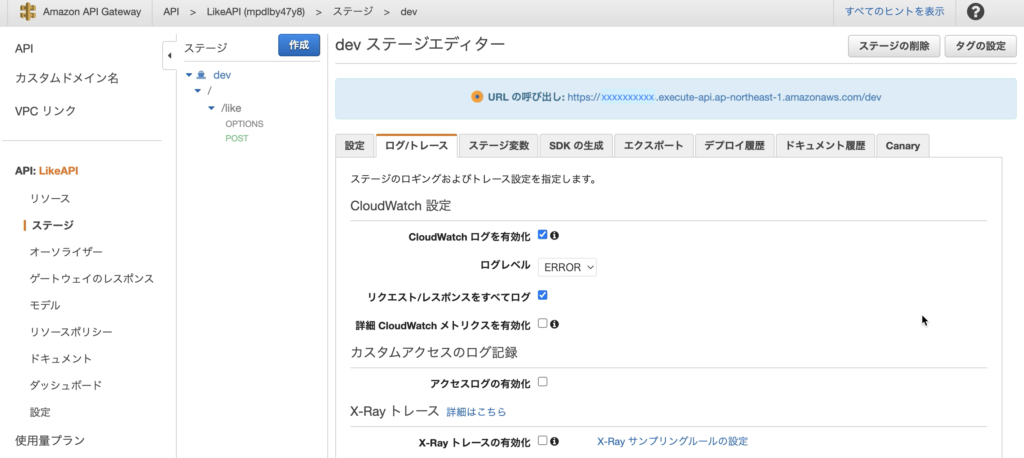Switch to the Canary tab

point(903,146)
